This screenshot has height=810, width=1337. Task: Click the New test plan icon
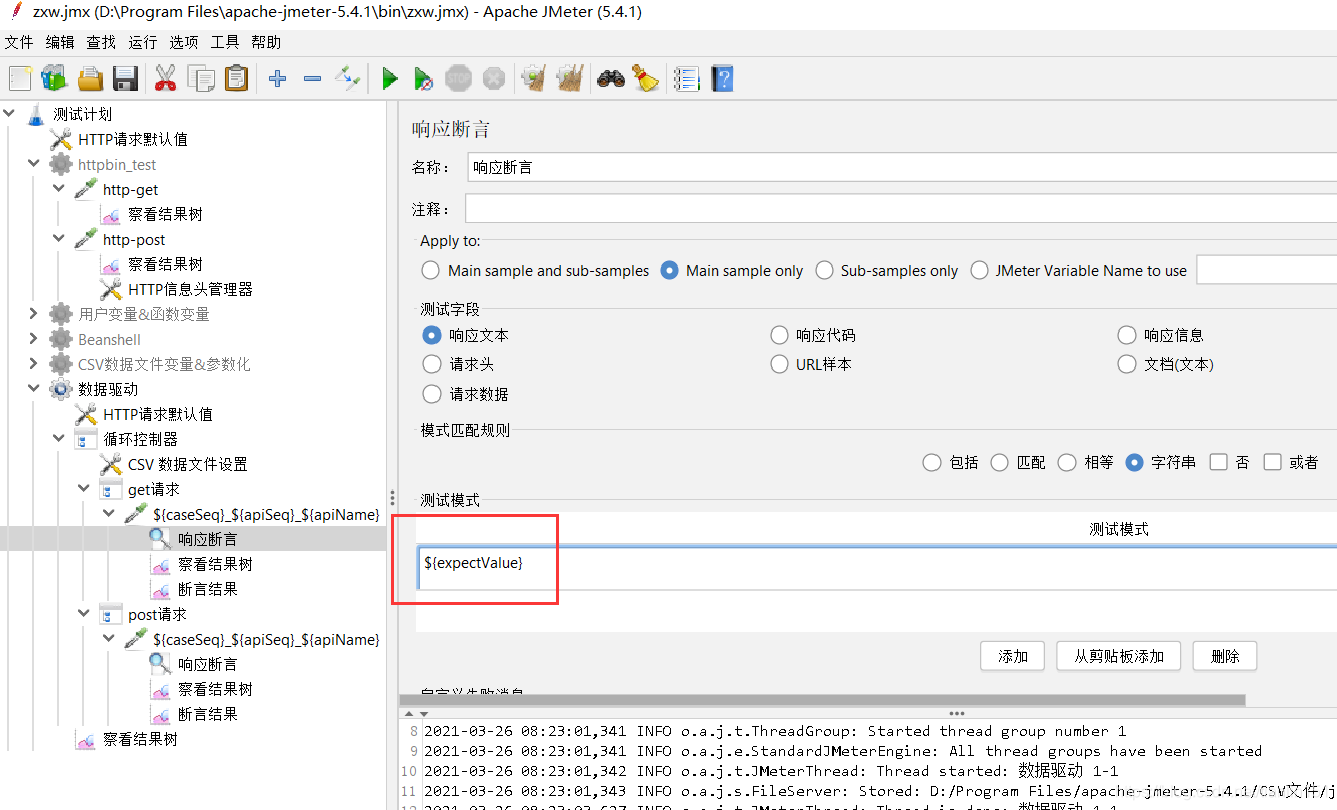point(21,78)
